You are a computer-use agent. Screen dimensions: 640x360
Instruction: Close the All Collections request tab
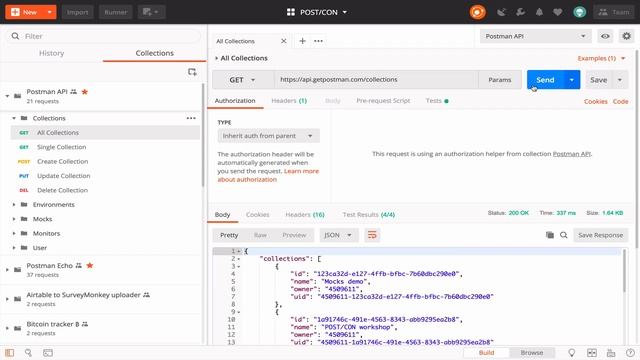pos(284,41)
